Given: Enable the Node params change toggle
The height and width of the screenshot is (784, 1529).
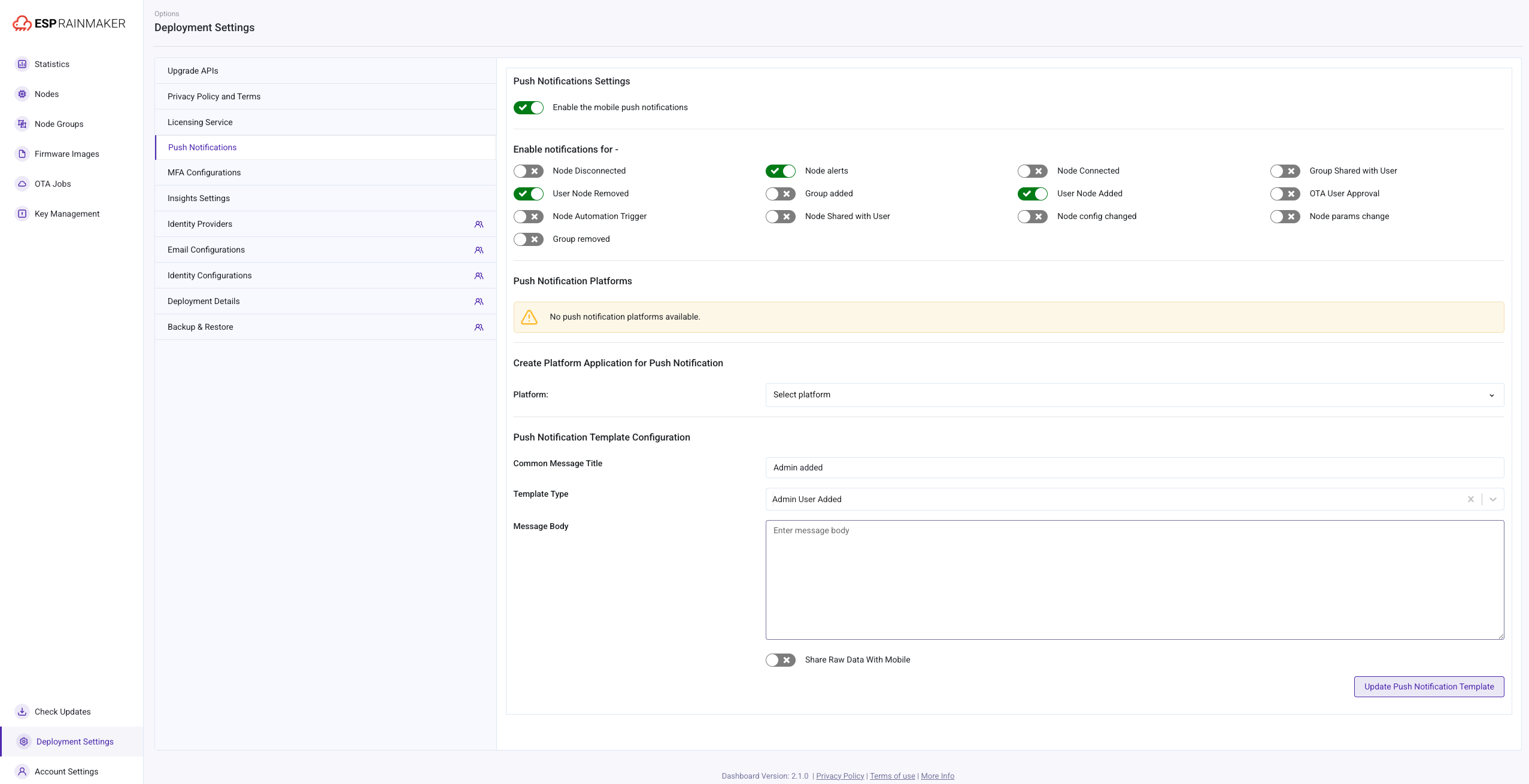Looking at the screenshot, I should 1285,217.
